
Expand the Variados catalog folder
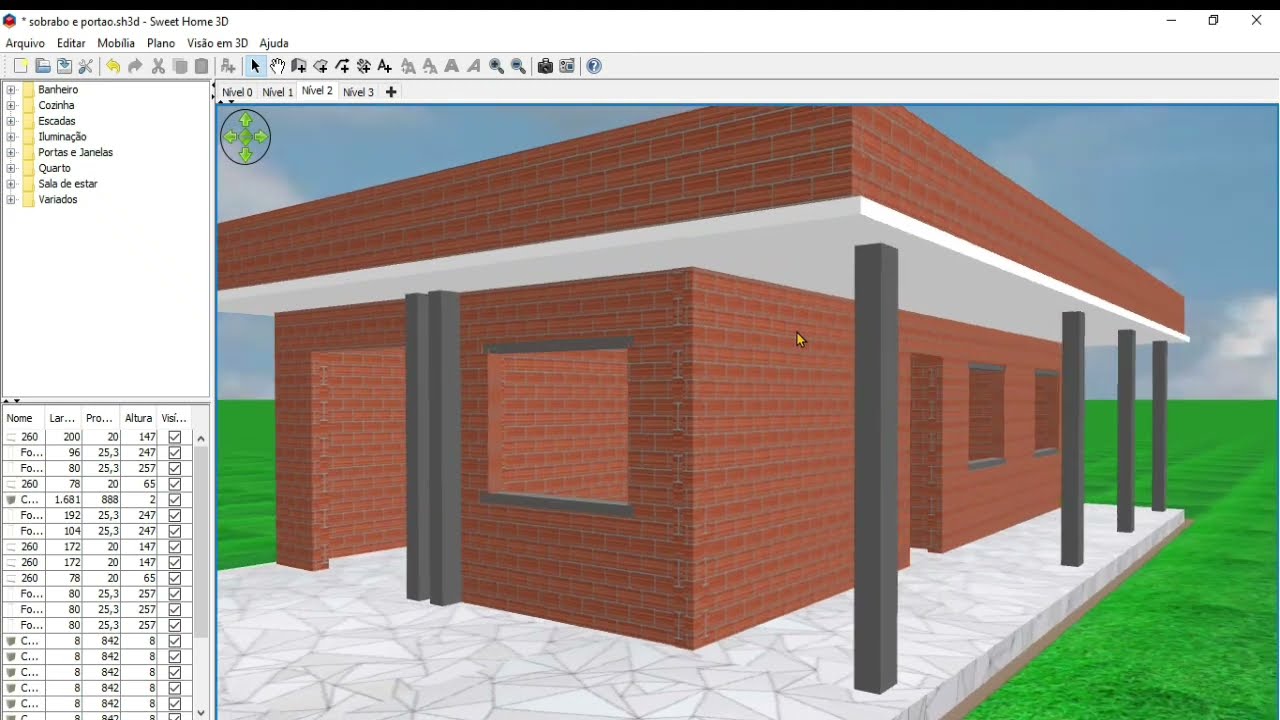click(x=11, y=200)
